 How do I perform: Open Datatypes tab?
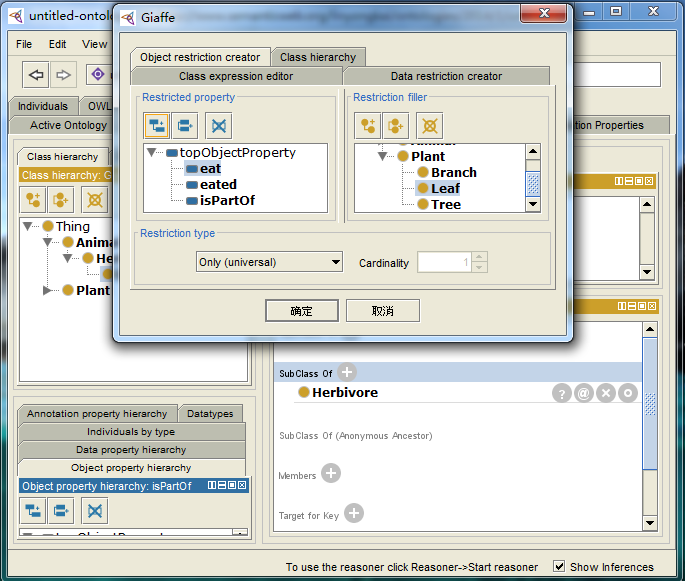pos(210,414)
